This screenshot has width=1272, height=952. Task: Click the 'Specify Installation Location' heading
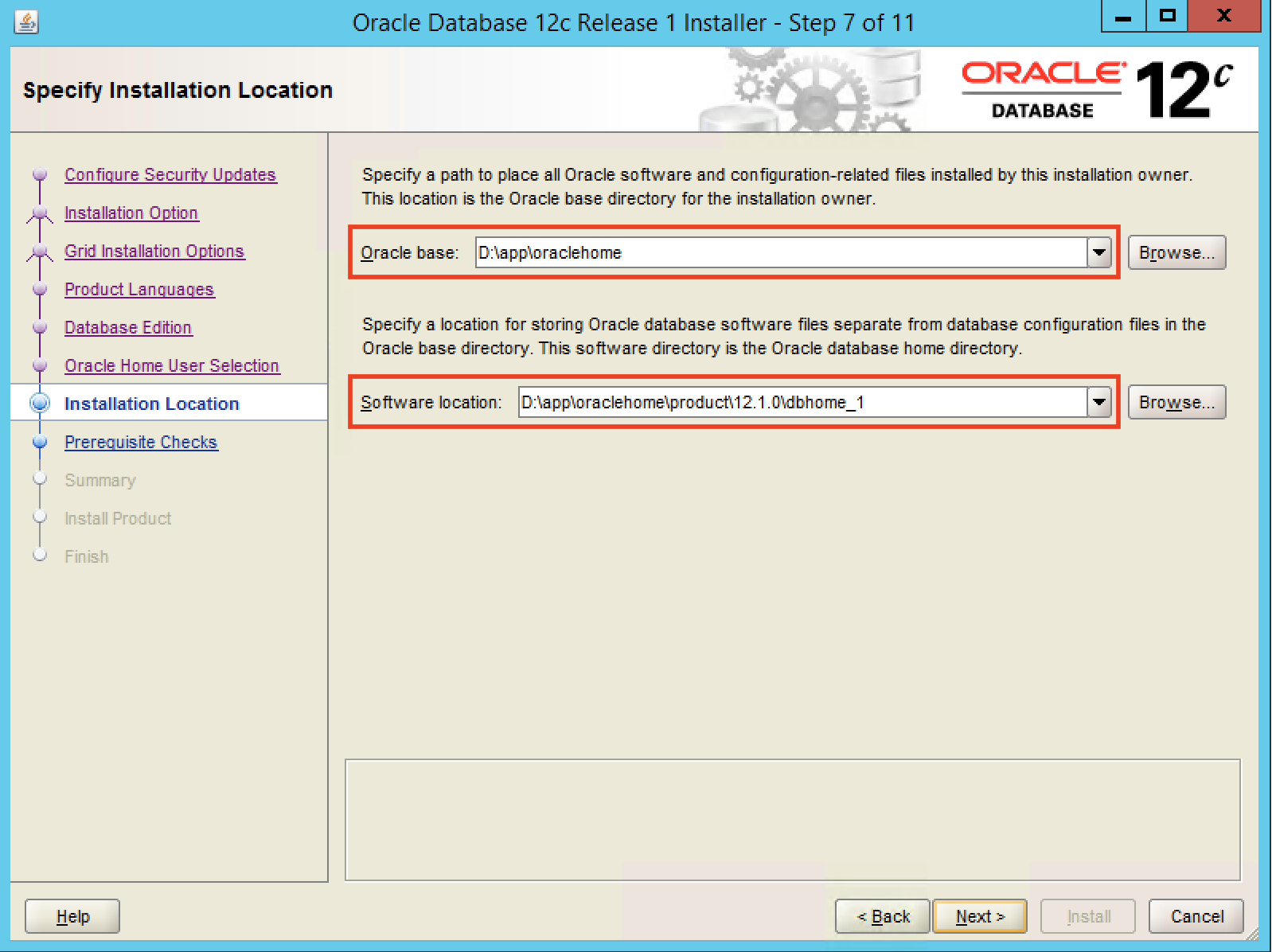pos(178,90)
